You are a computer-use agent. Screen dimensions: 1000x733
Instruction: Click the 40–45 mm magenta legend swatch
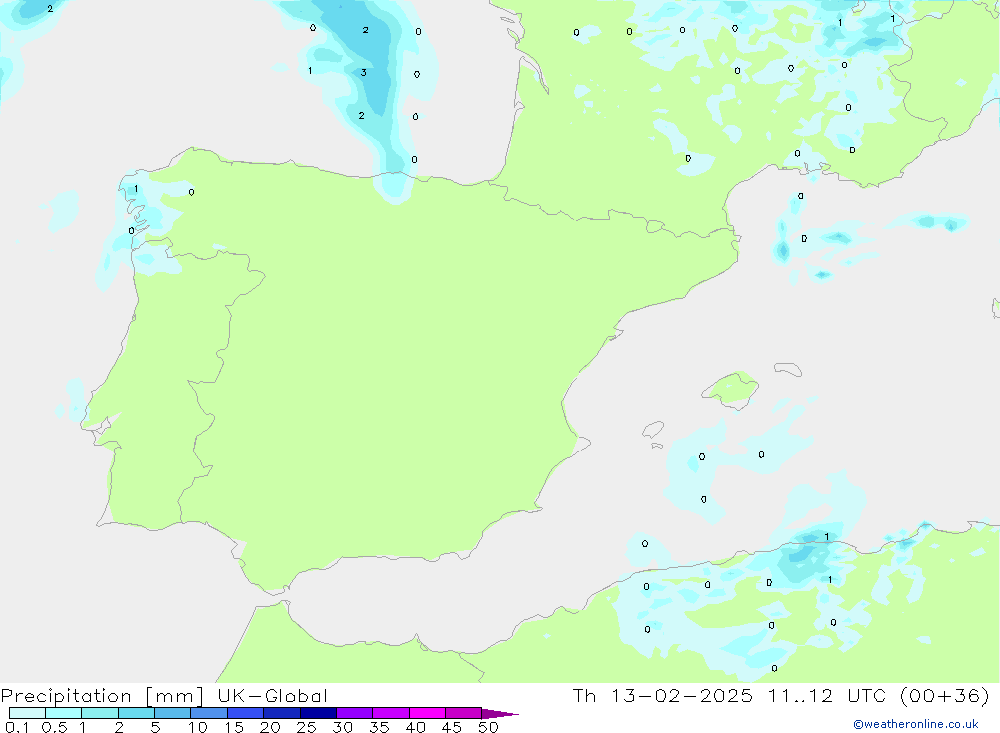click(427, 713)
